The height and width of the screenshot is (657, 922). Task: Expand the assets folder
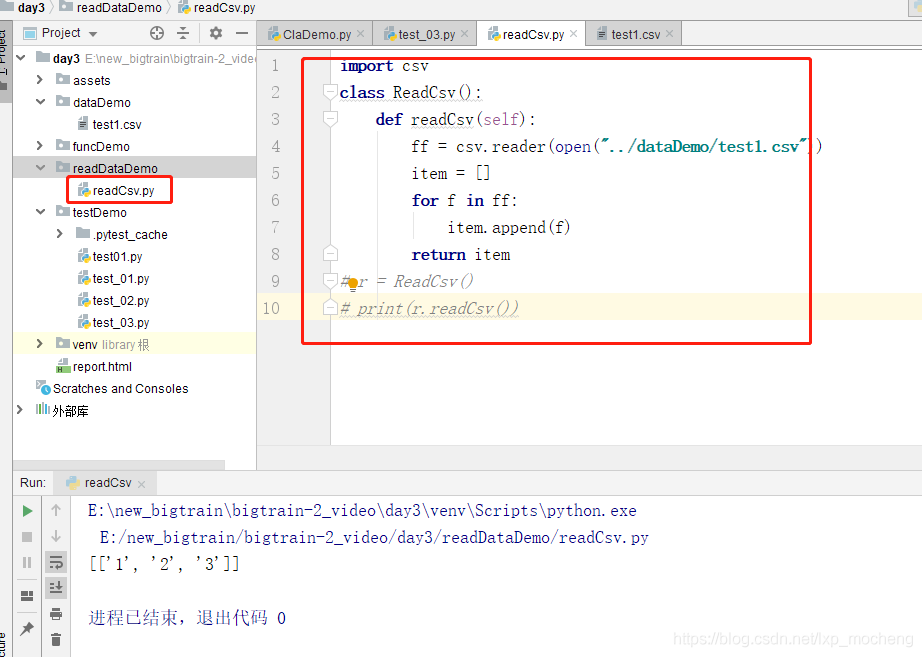pyautogui.click(x=40, y=80)
